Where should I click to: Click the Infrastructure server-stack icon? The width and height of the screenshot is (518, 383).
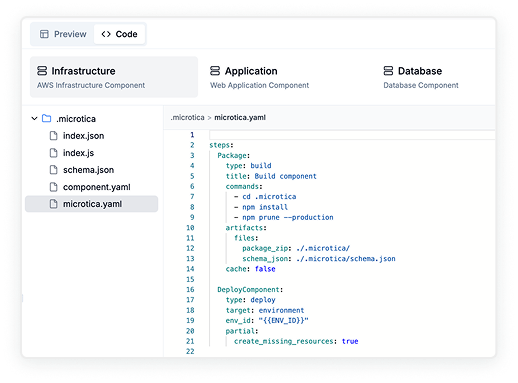pos(42,71)
